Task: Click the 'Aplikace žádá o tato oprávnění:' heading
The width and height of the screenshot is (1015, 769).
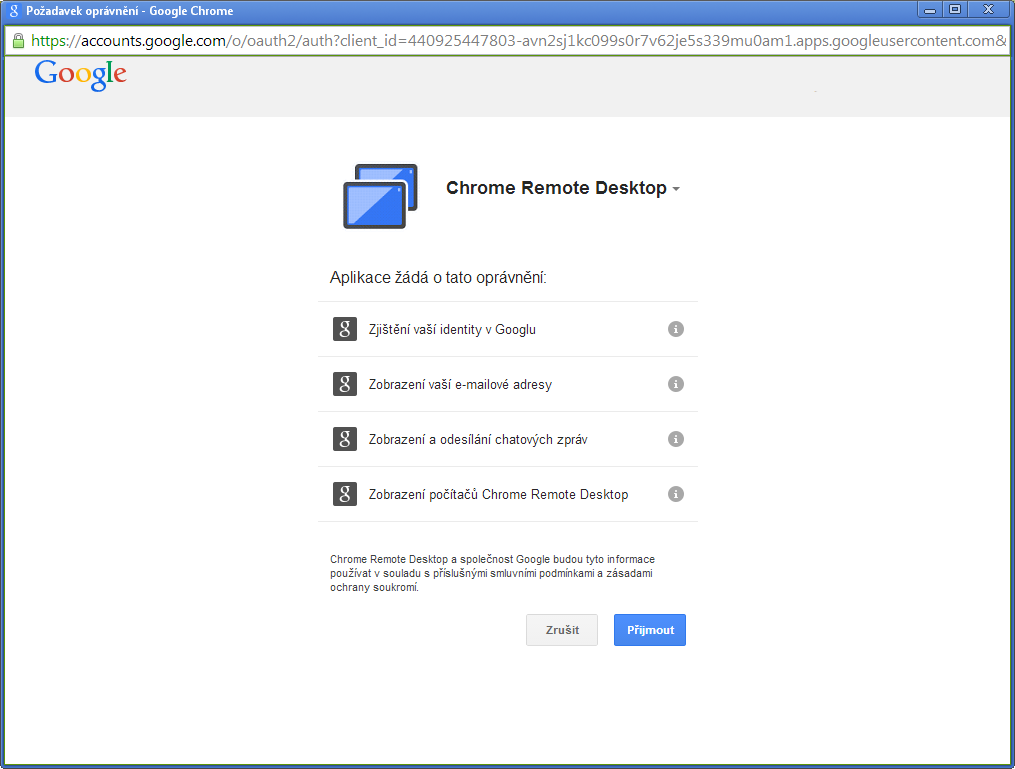Action: tap(438, 278)
